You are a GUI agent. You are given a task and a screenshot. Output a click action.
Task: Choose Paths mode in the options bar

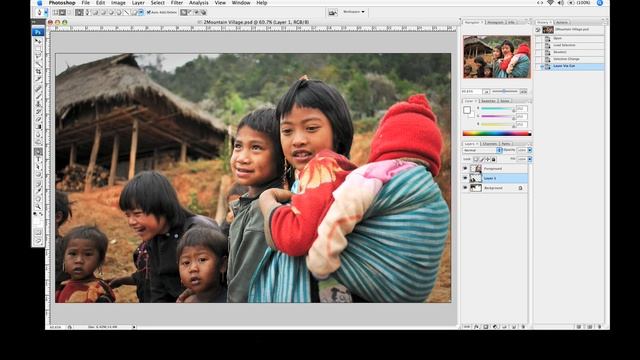click(62, 13)
